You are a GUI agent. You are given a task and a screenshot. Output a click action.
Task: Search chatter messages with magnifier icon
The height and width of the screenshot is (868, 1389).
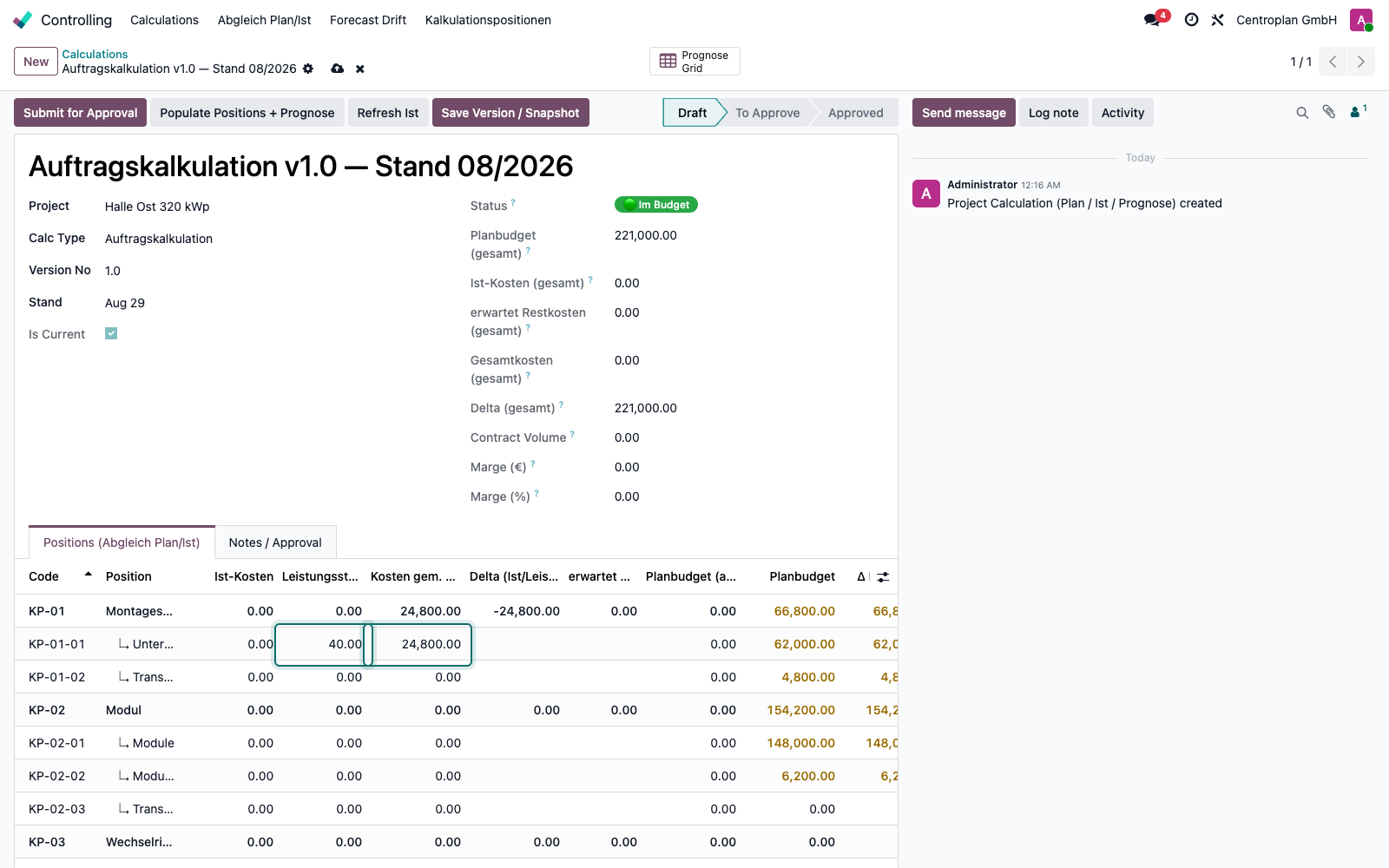(1302, 113)
